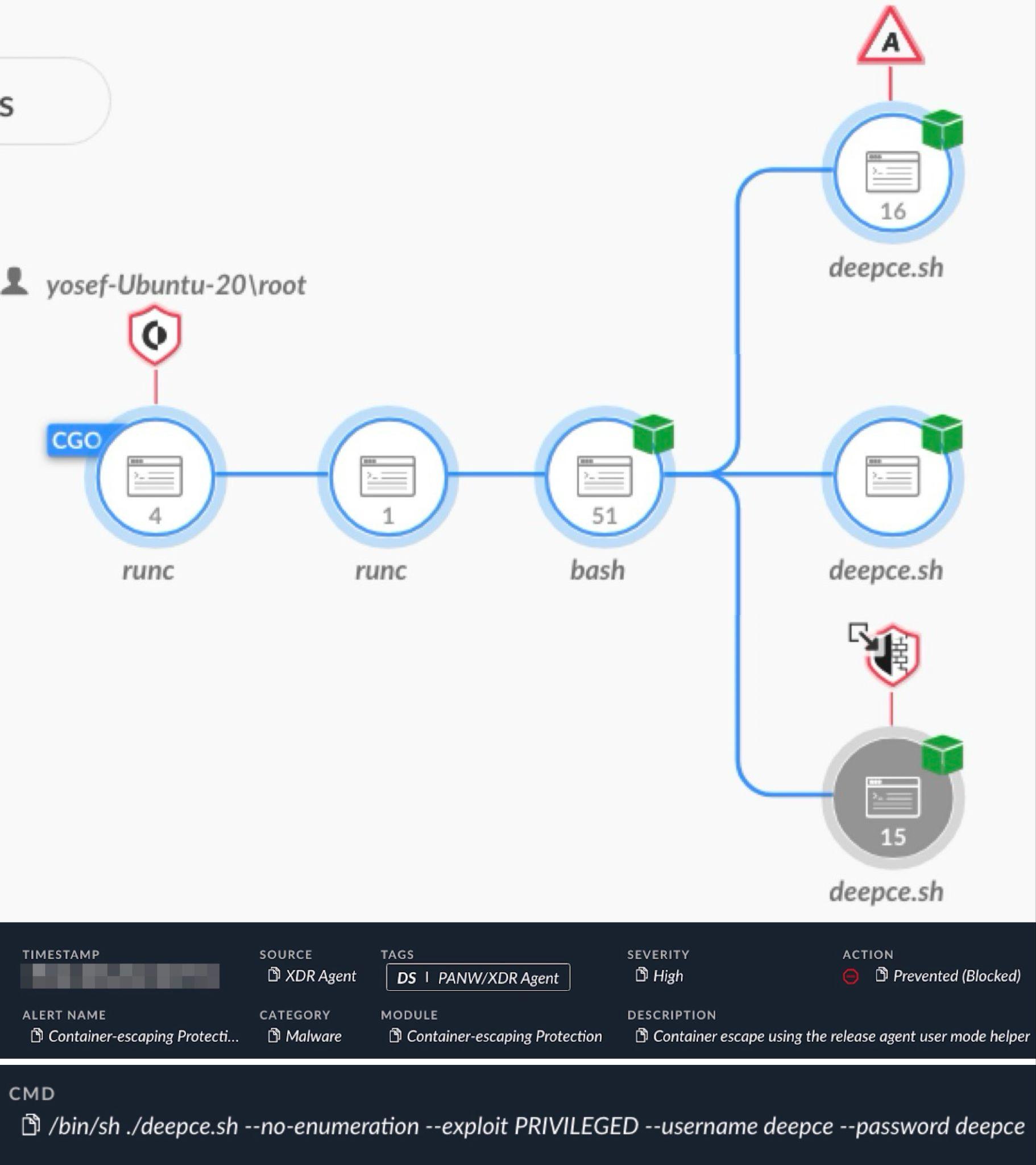This screenshot has height=1165, width=1036.
Task: Copy the Container-escaping Protection module value
Action: pyautogui.click(x=395, y=1036)
